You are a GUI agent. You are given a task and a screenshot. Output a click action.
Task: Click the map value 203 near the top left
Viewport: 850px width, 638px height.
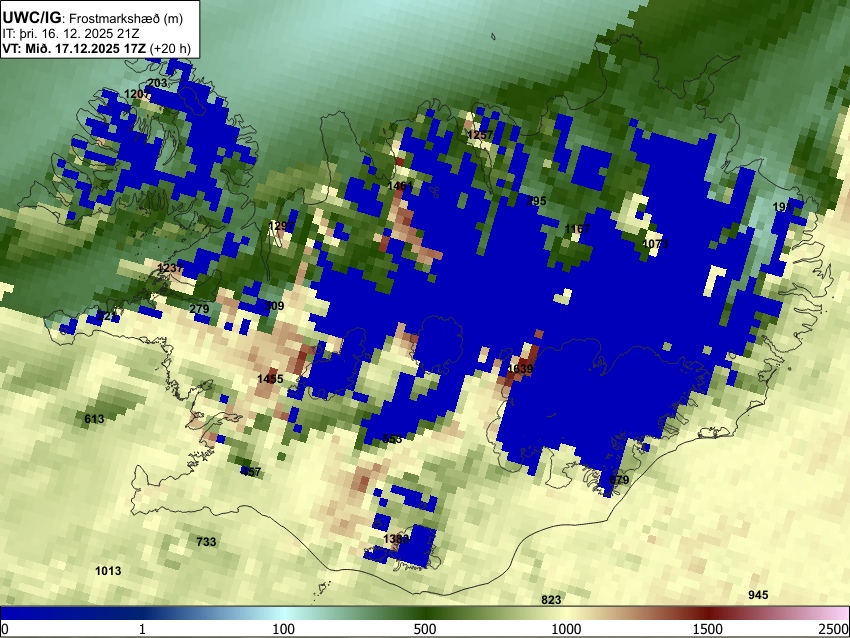(157, 83)
